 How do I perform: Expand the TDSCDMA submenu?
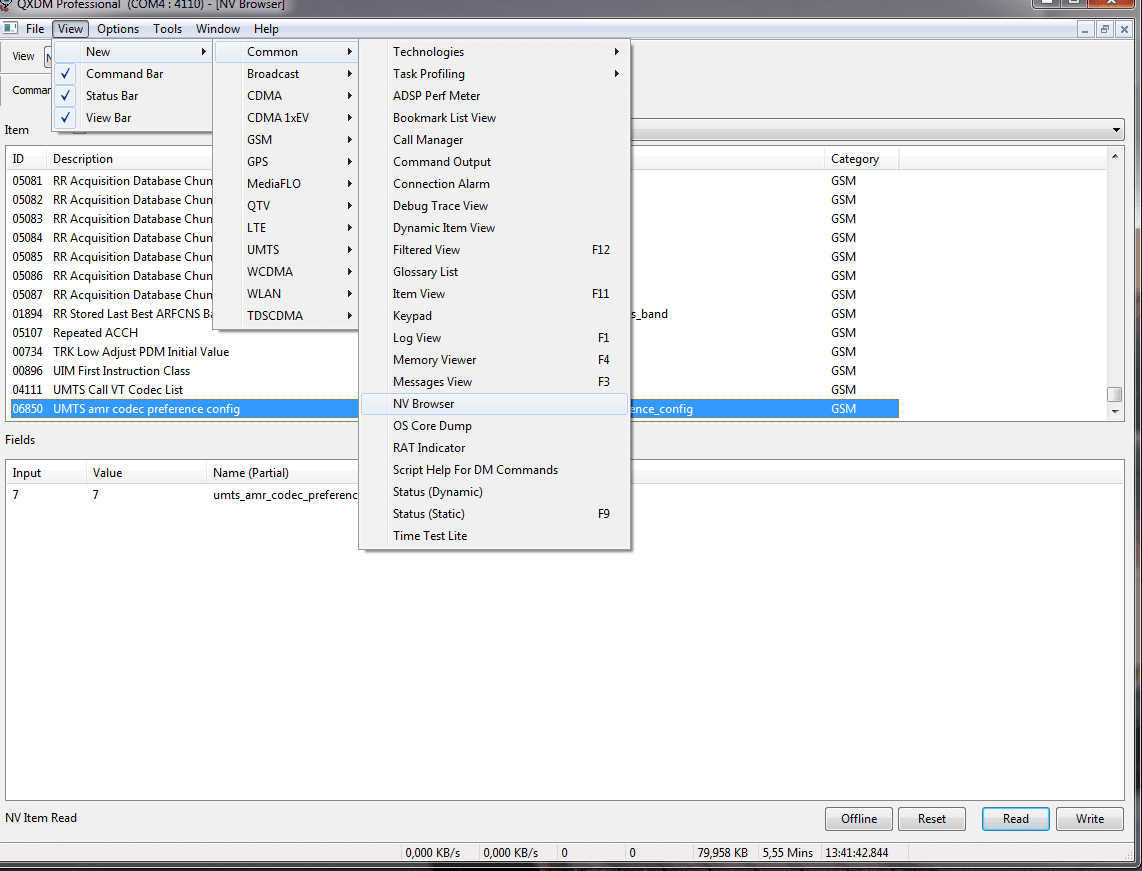(286, 315)
